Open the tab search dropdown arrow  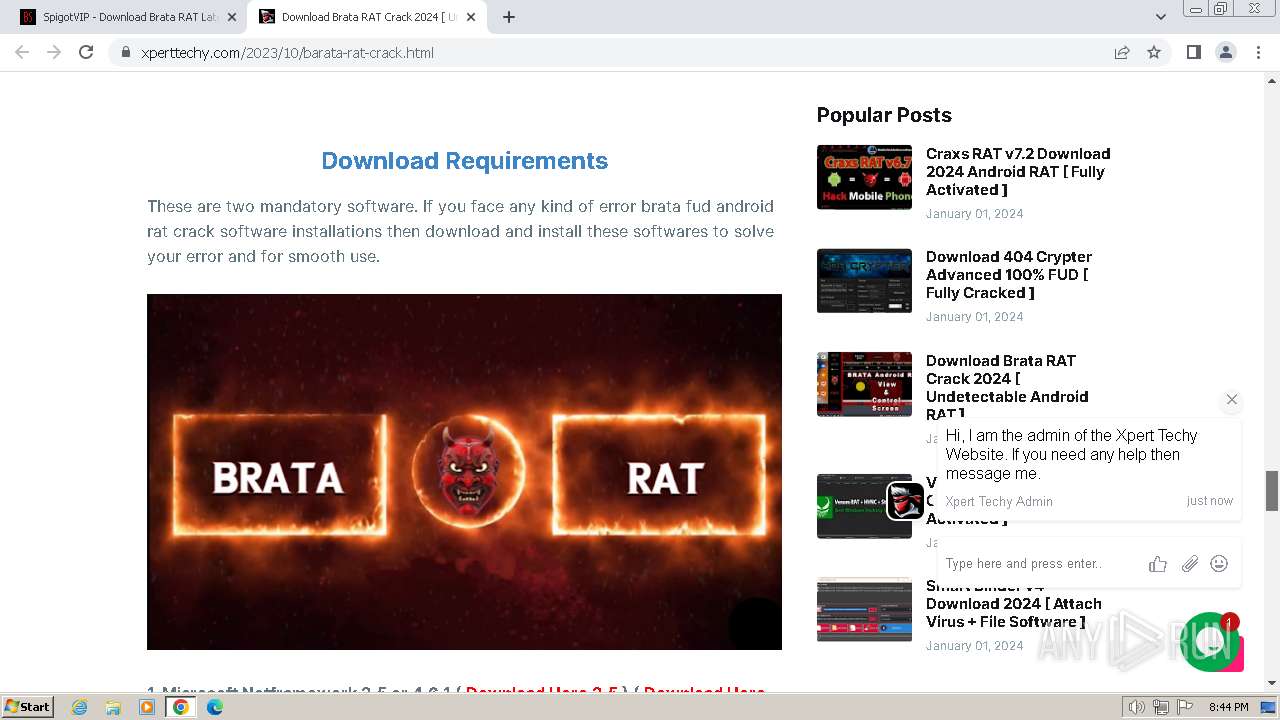click(x=1160, y=17)
